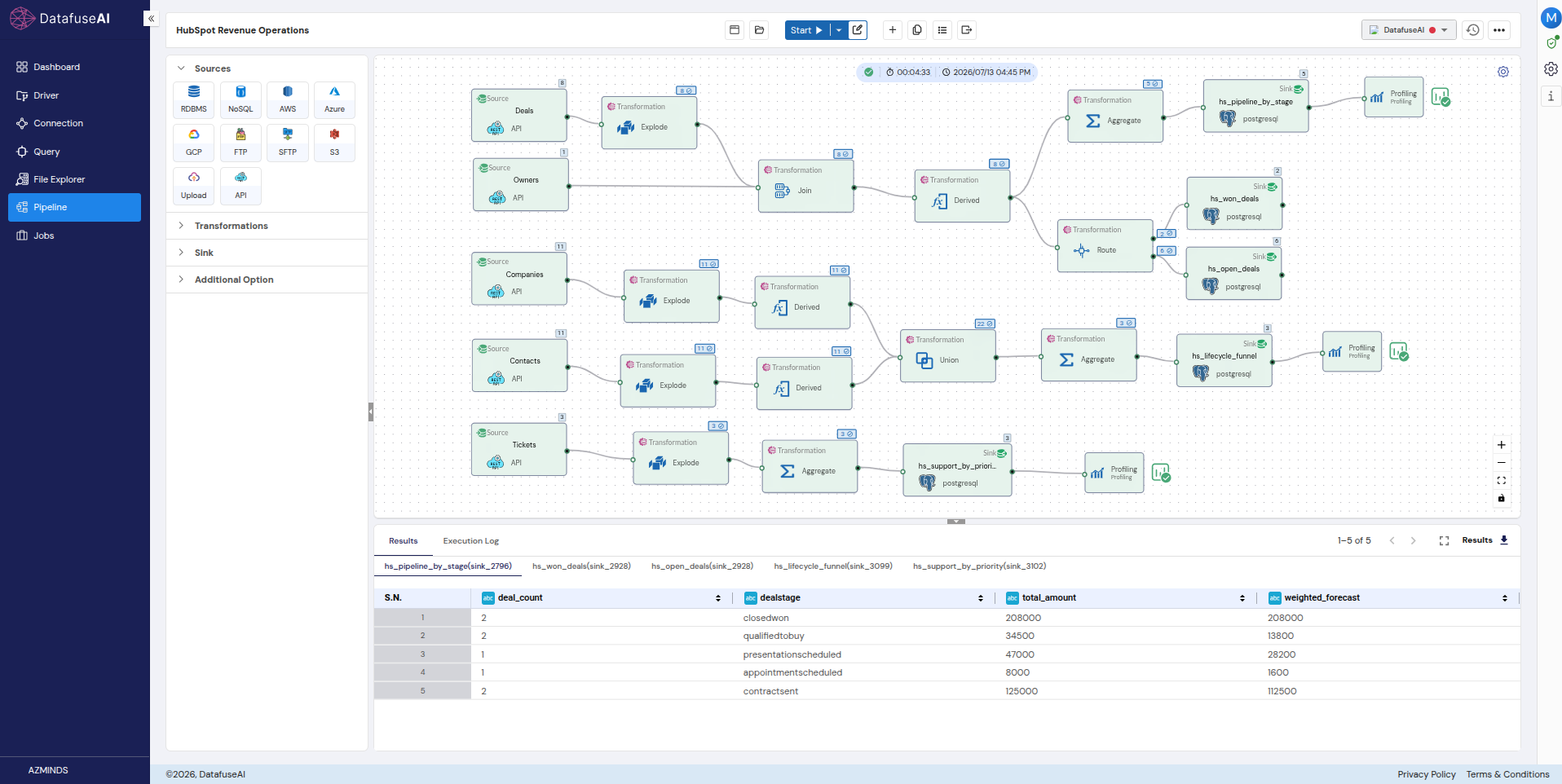Open the right rail settings gear

[1551, 69]
